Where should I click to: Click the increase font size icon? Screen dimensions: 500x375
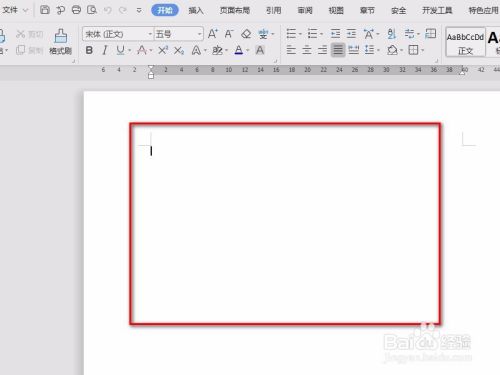[x=213, y=34]
